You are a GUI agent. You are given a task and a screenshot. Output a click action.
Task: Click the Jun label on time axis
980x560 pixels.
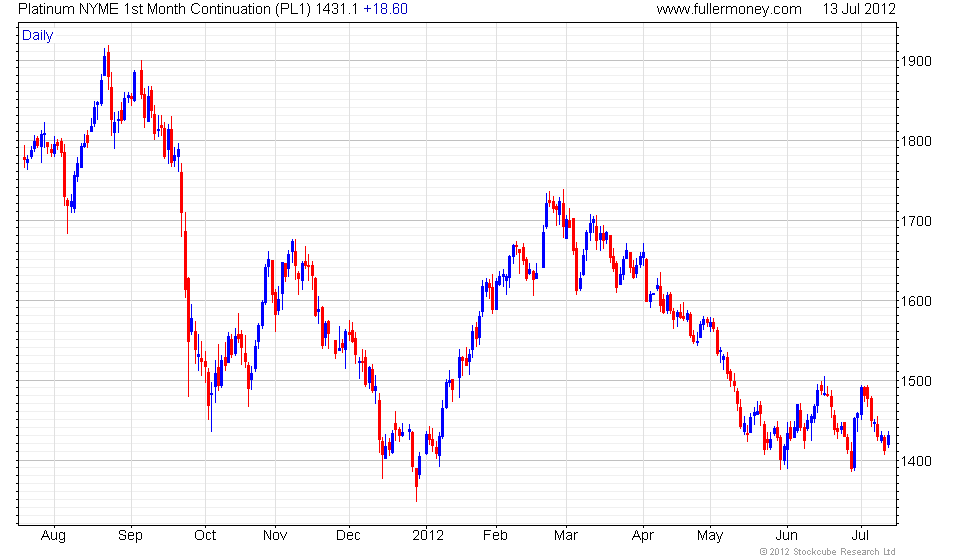[x=786, y=536]
